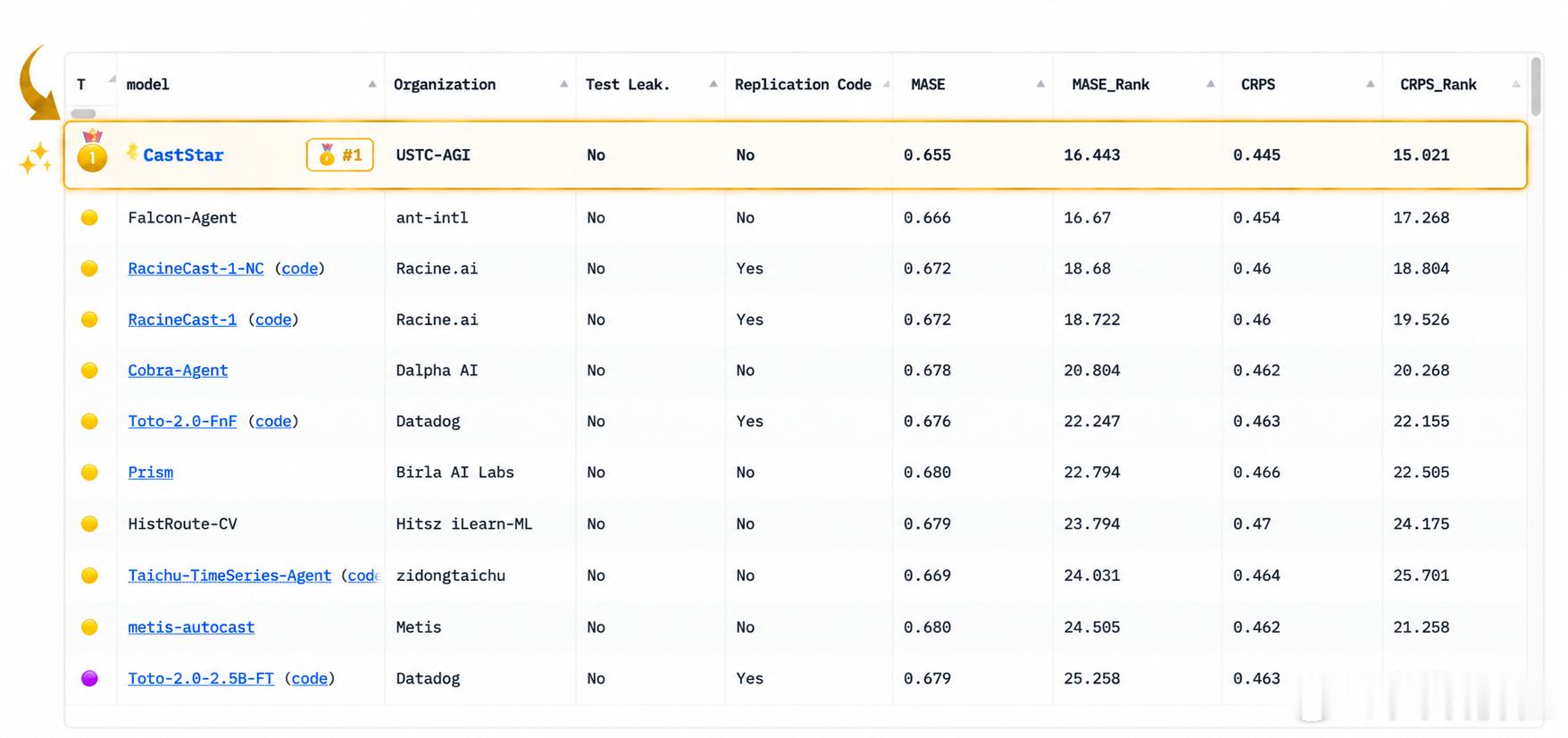Click the gold #1 medal badge
This screenshot has height=738, width=1568.
pyautogui.click(x=339, y=155)
